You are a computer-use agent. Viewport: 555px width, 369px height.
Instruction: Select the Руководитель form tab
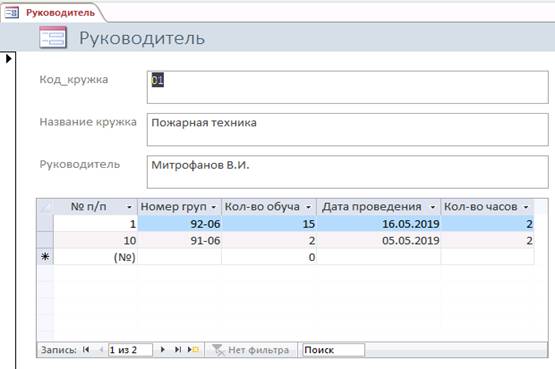[53, 13]
